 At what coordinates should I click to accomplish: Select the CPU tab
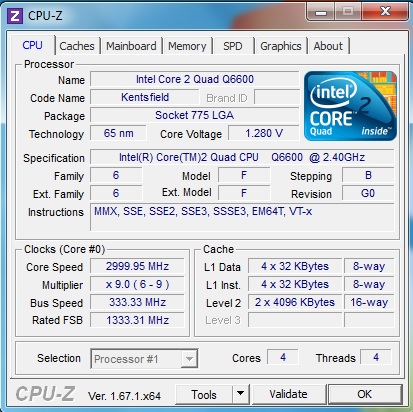click(32, 45)
